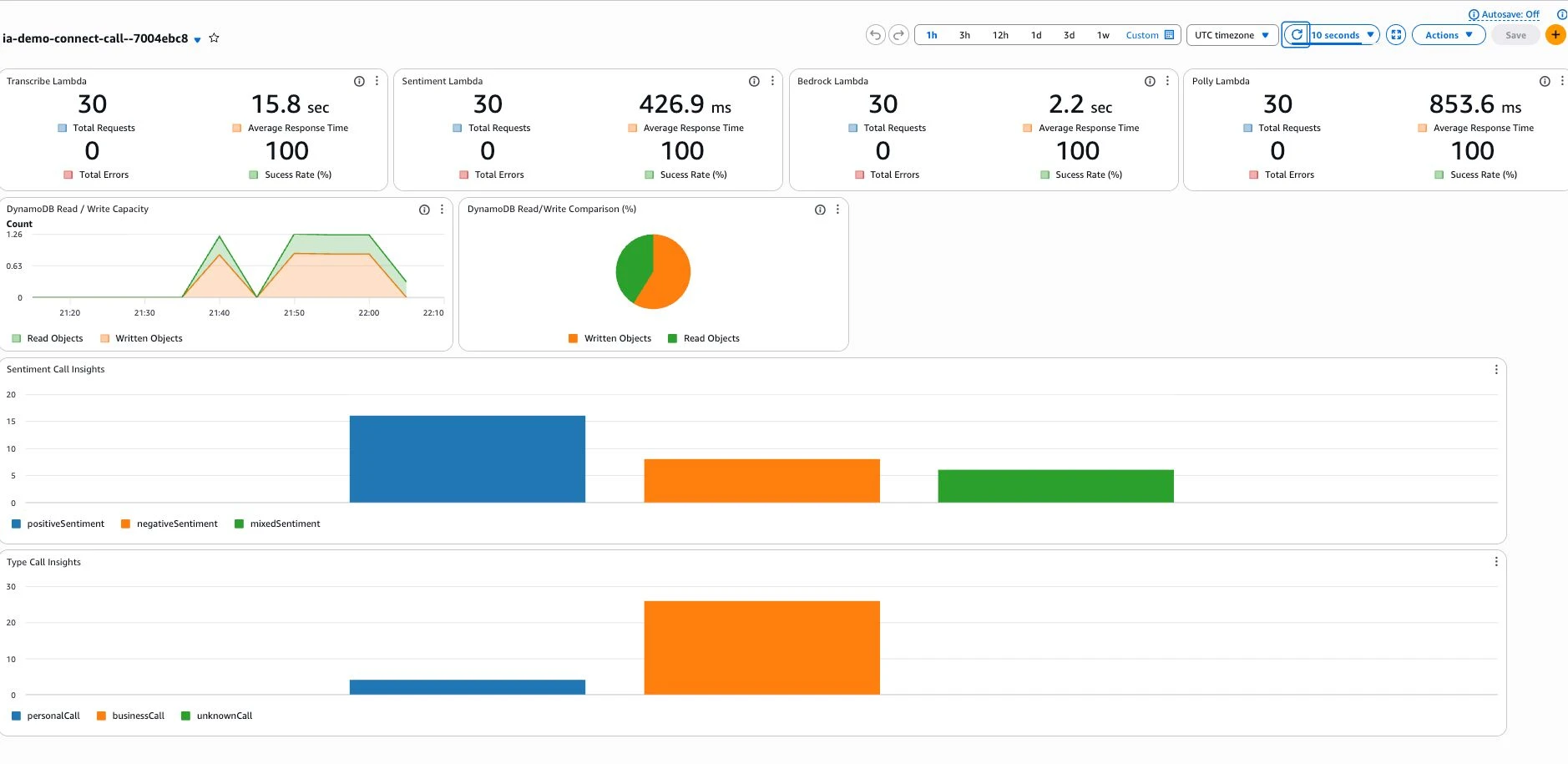Open the Bedrock Lambda three-dot menu
The image size is (1568, 764).
[x=1167, y=81]
